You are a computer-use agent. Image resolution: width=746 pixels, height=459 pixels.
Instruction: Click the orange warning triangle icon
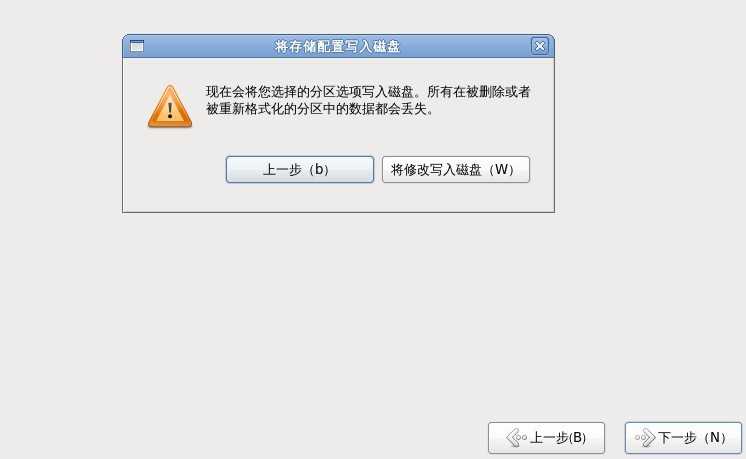[x=170, y=107]
